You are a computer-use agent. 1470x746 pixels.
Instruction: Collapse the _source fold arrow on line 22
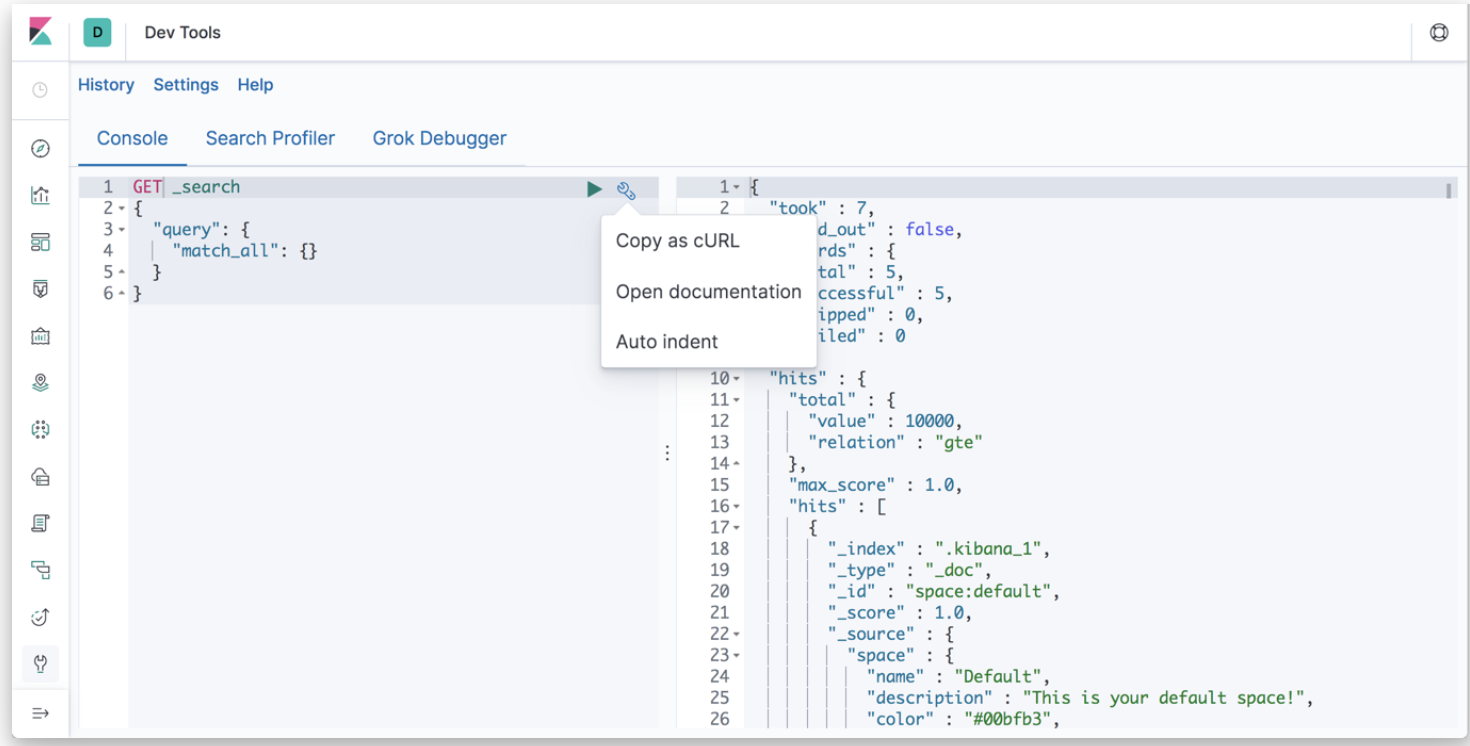[737, 634]
